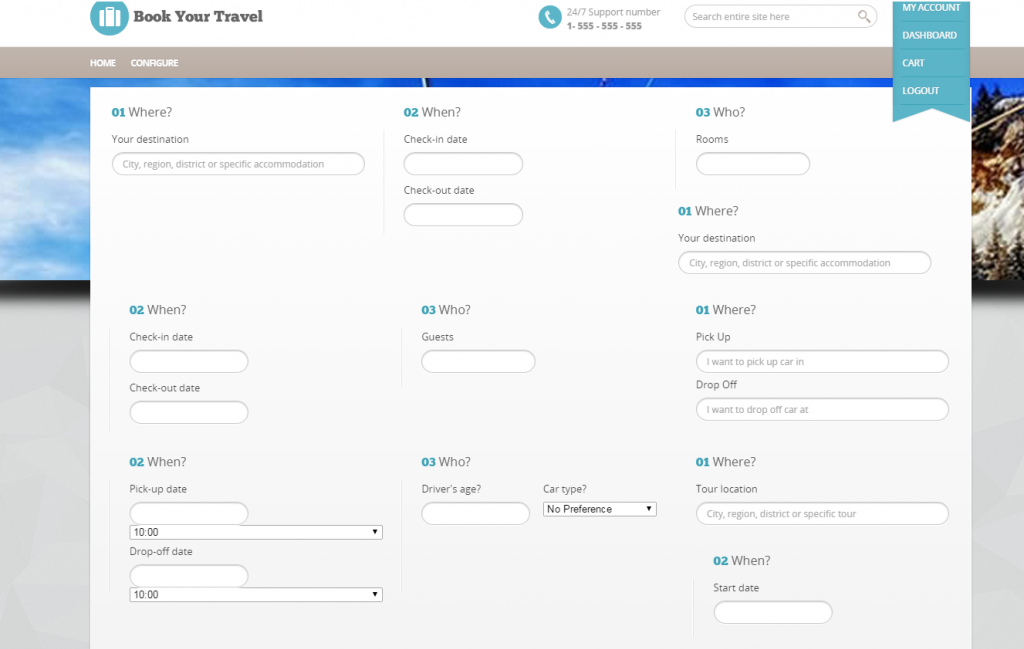Click the suitcase logo icon
Viewport: 1024px width, 649px height.
pyautogui.click(x=109, y=17)
